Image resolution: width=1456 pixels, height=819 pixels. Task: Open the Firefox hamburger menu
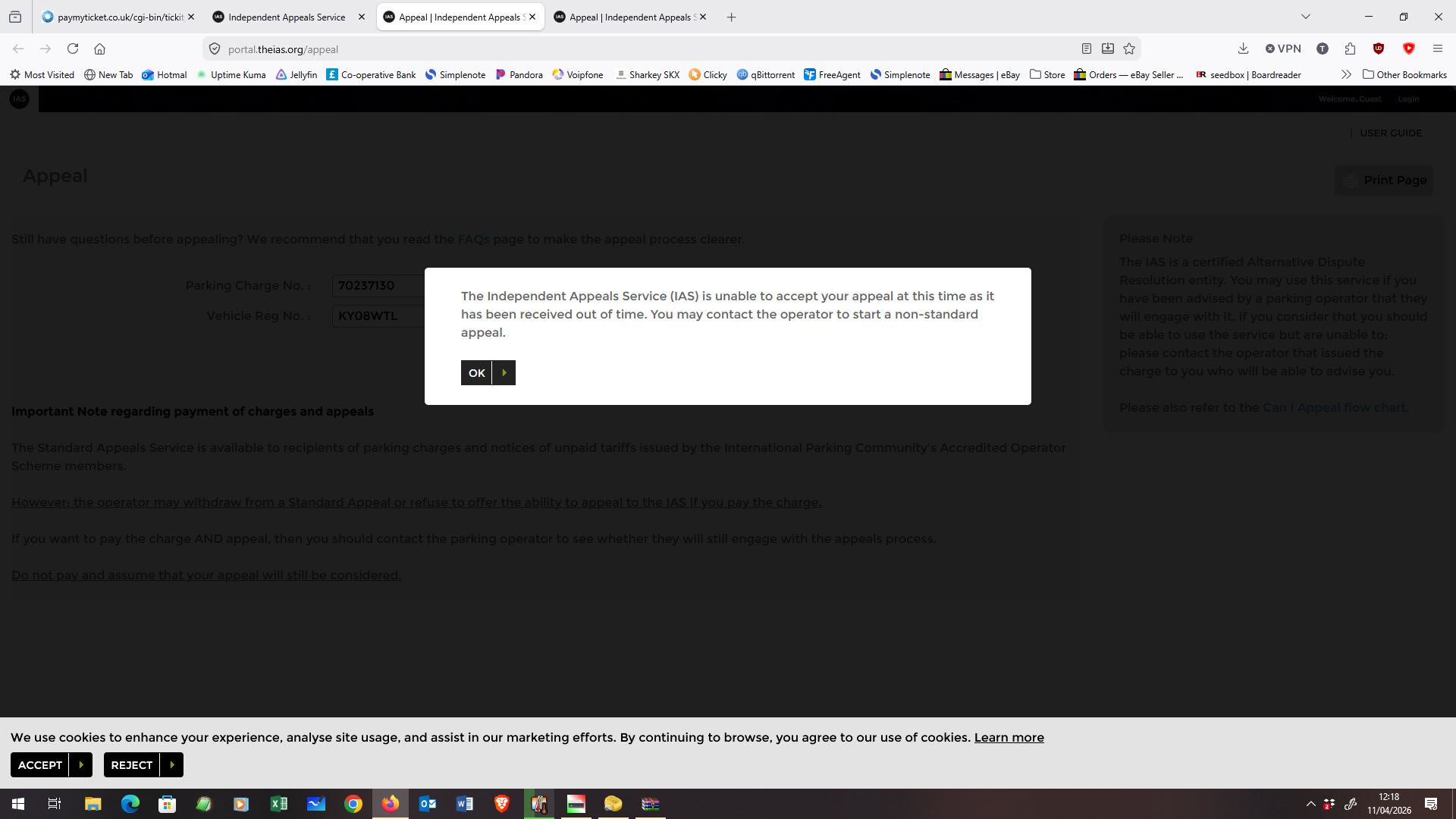pos(1437,49)
